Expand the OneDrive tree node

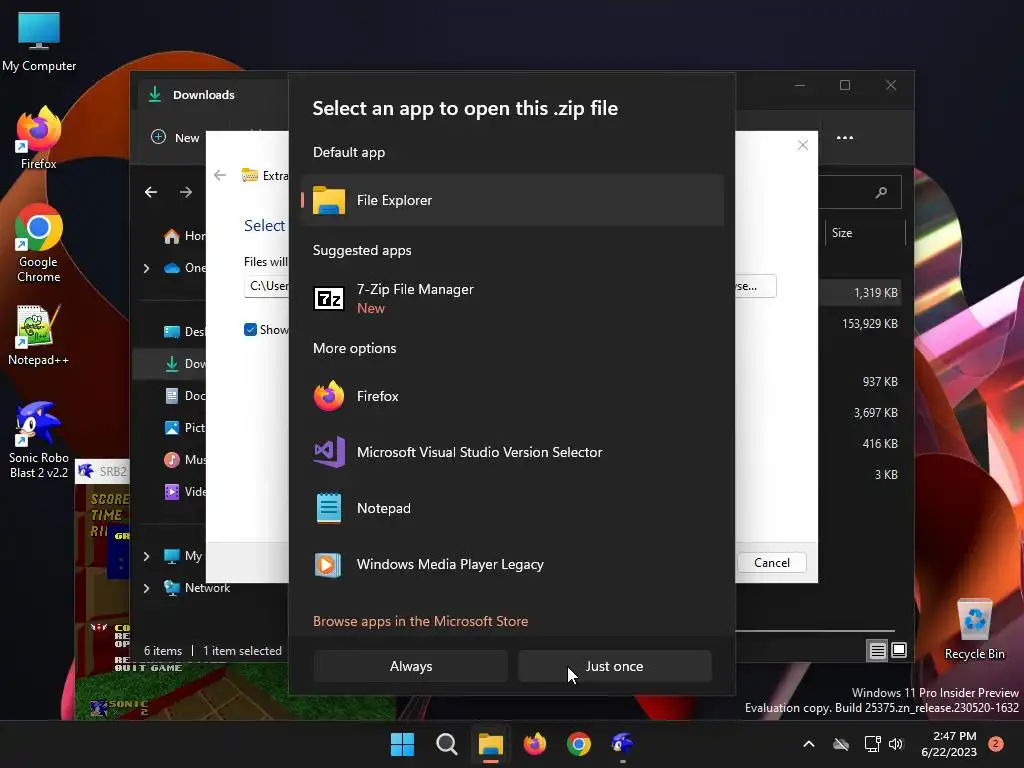pos(146,268)
